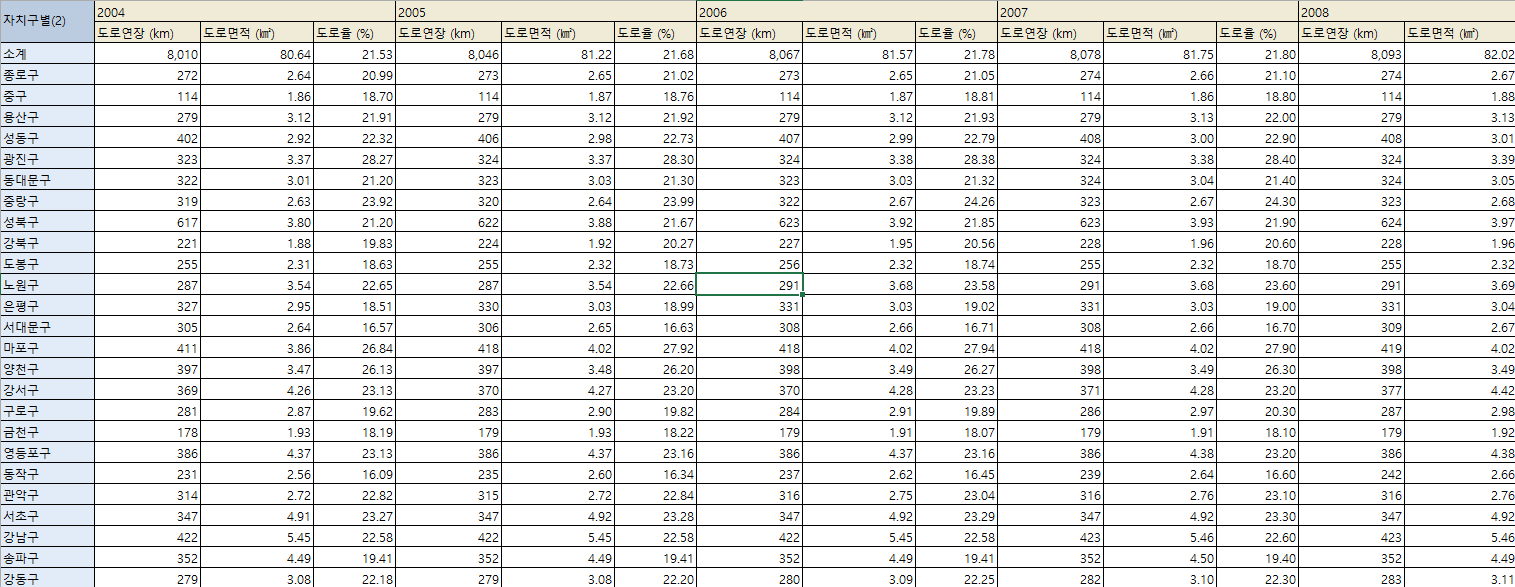Click the 2005 year header cell
This screenshot has height=587, width=1515.
(x=546, y=12)
